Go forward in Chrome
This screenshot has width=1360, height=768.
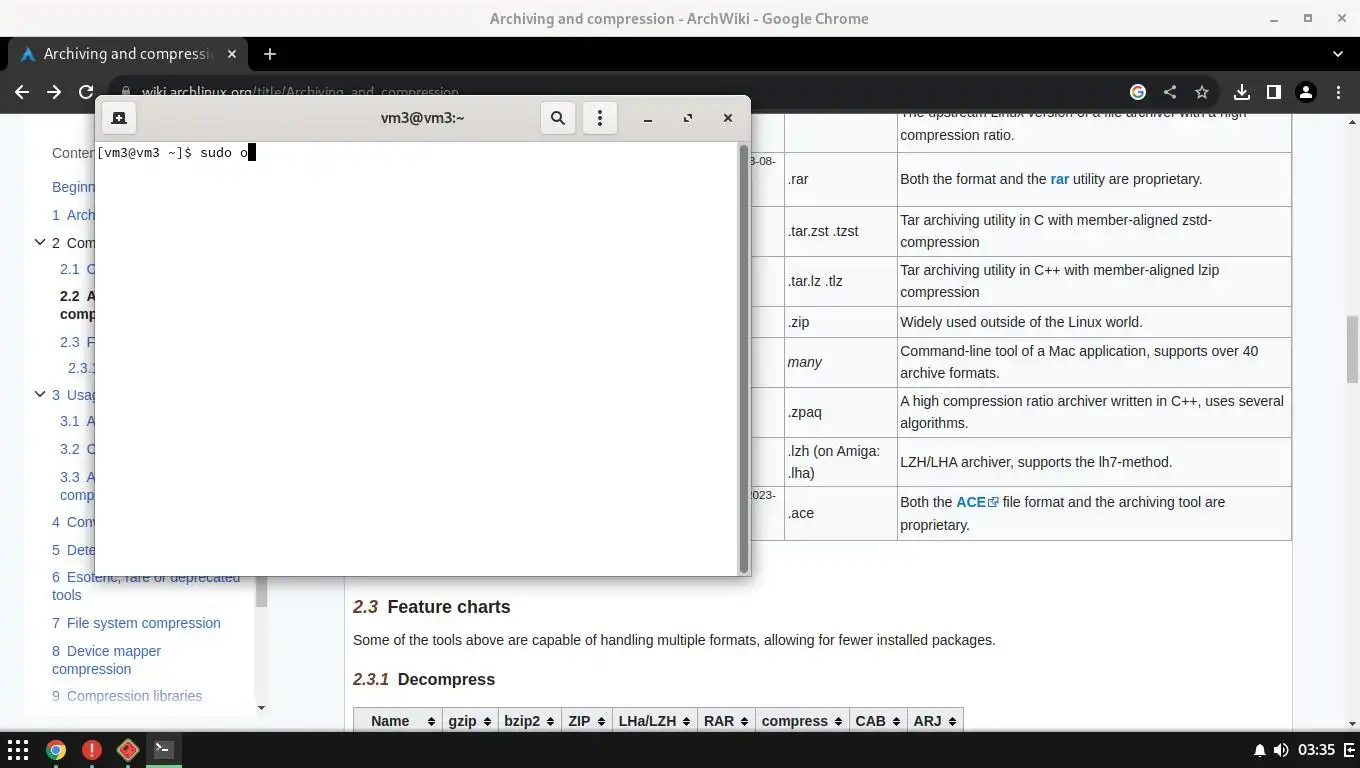pos(54,92)
